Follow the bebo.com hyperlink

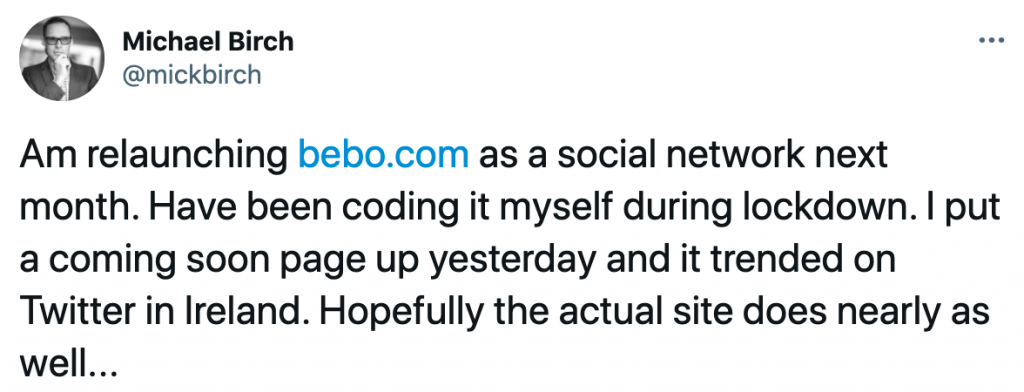click(383, 155)
